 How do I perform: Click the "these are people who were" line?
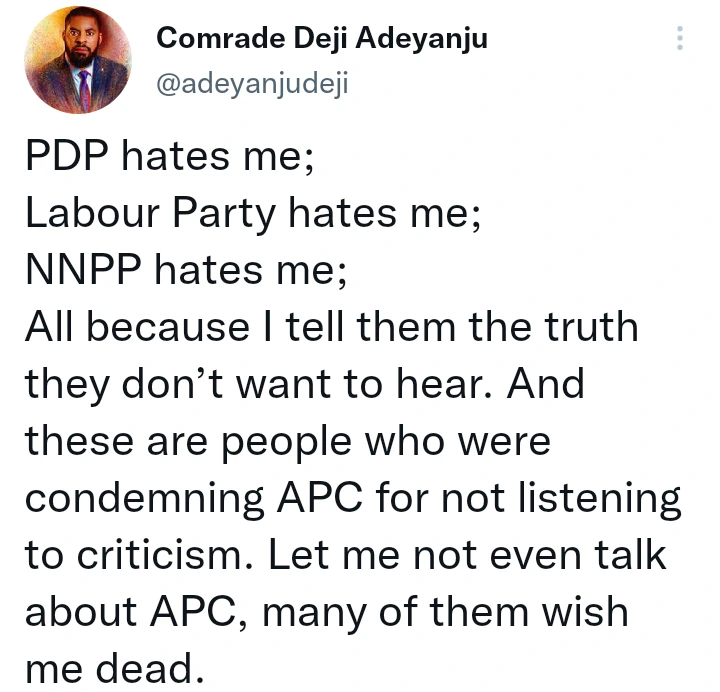click(x=288, y=439)
